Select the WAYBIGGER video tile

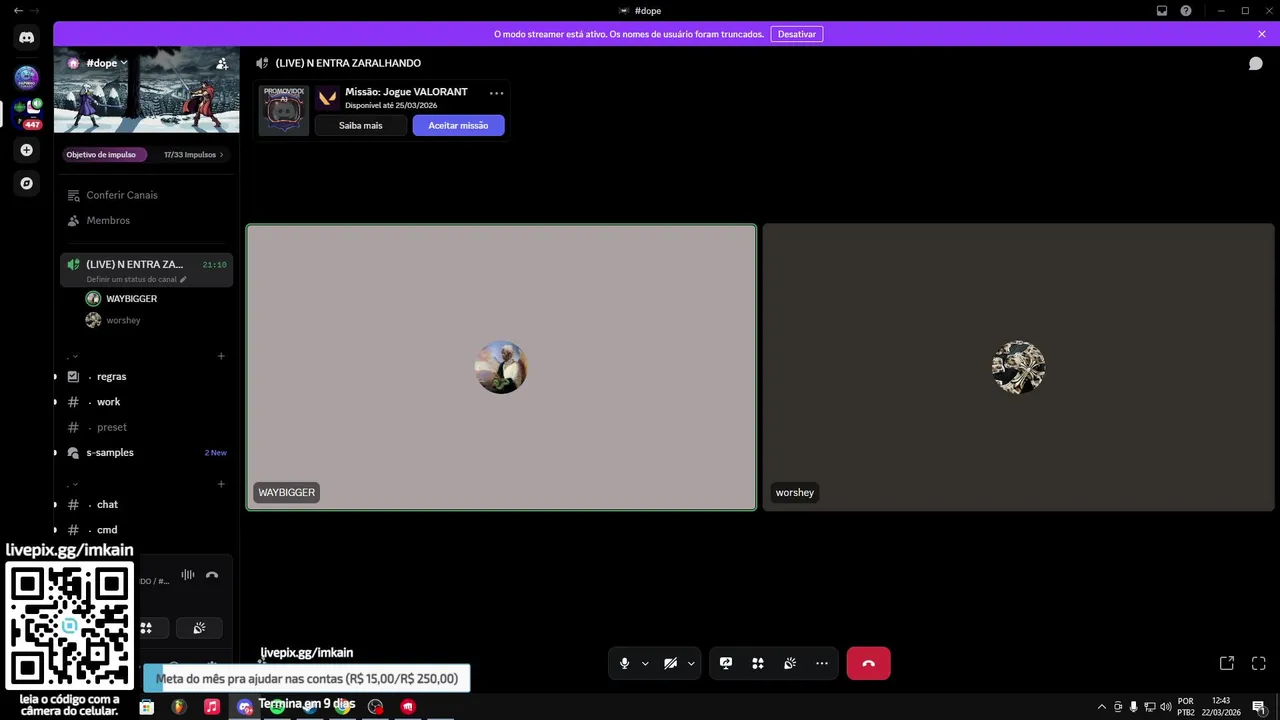(501, 367)
